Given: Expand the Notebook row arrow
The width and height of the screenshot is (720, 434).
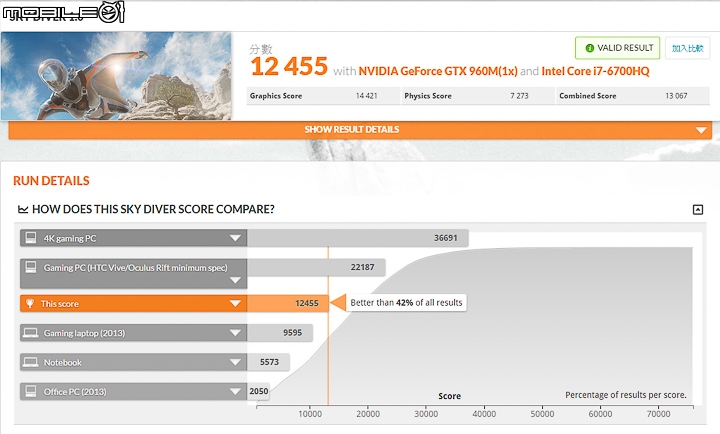Looking at the screenshot, I should tap(235, 362).
